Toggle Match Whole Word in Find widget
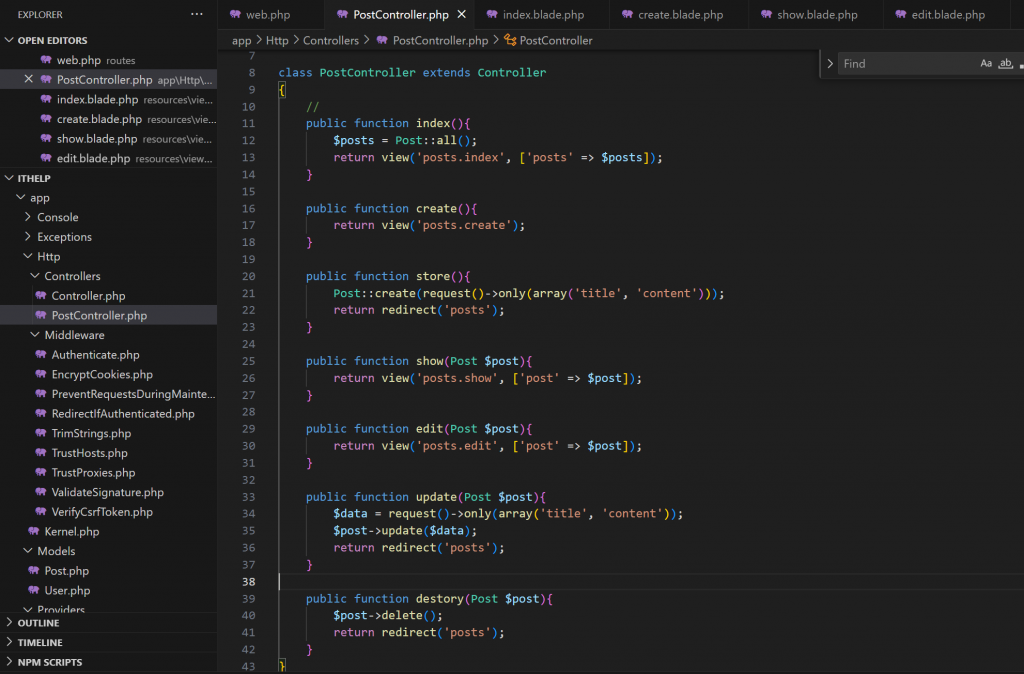1024x674 pixels. point(1006,63)
